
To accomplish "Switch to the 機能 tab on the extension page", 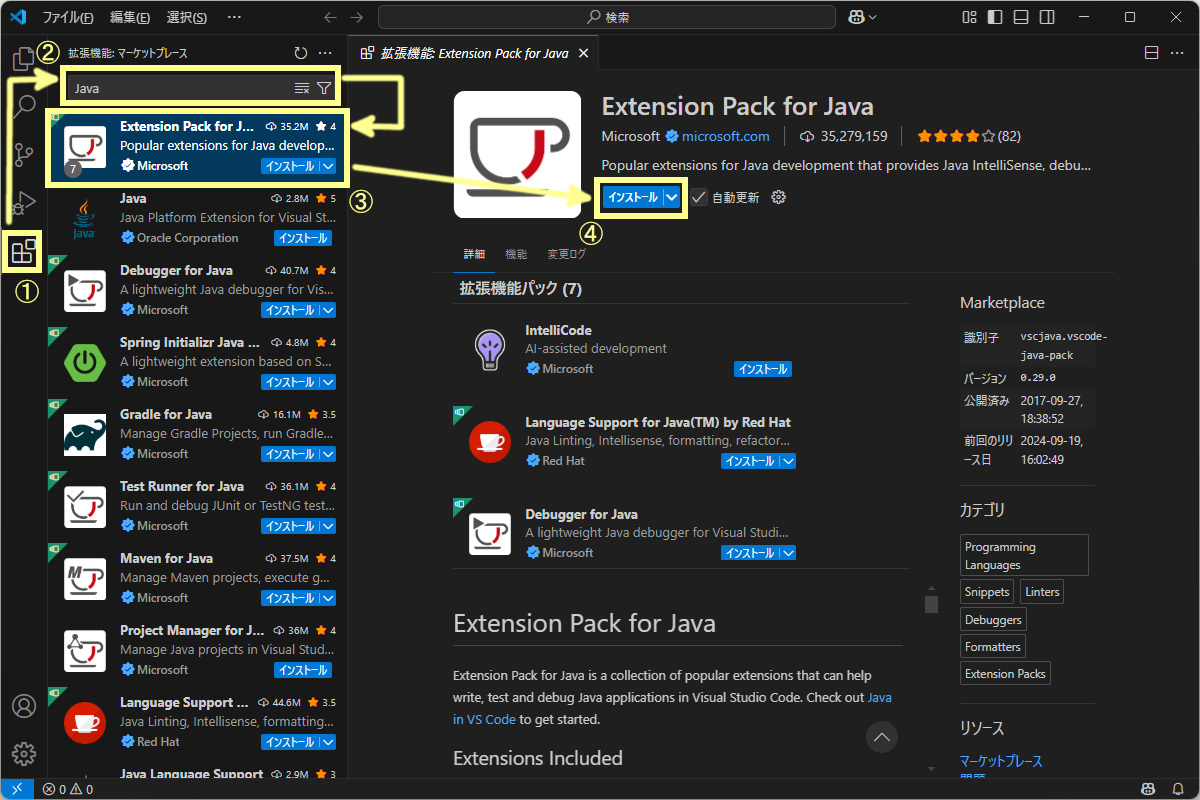I will [515, 253].
